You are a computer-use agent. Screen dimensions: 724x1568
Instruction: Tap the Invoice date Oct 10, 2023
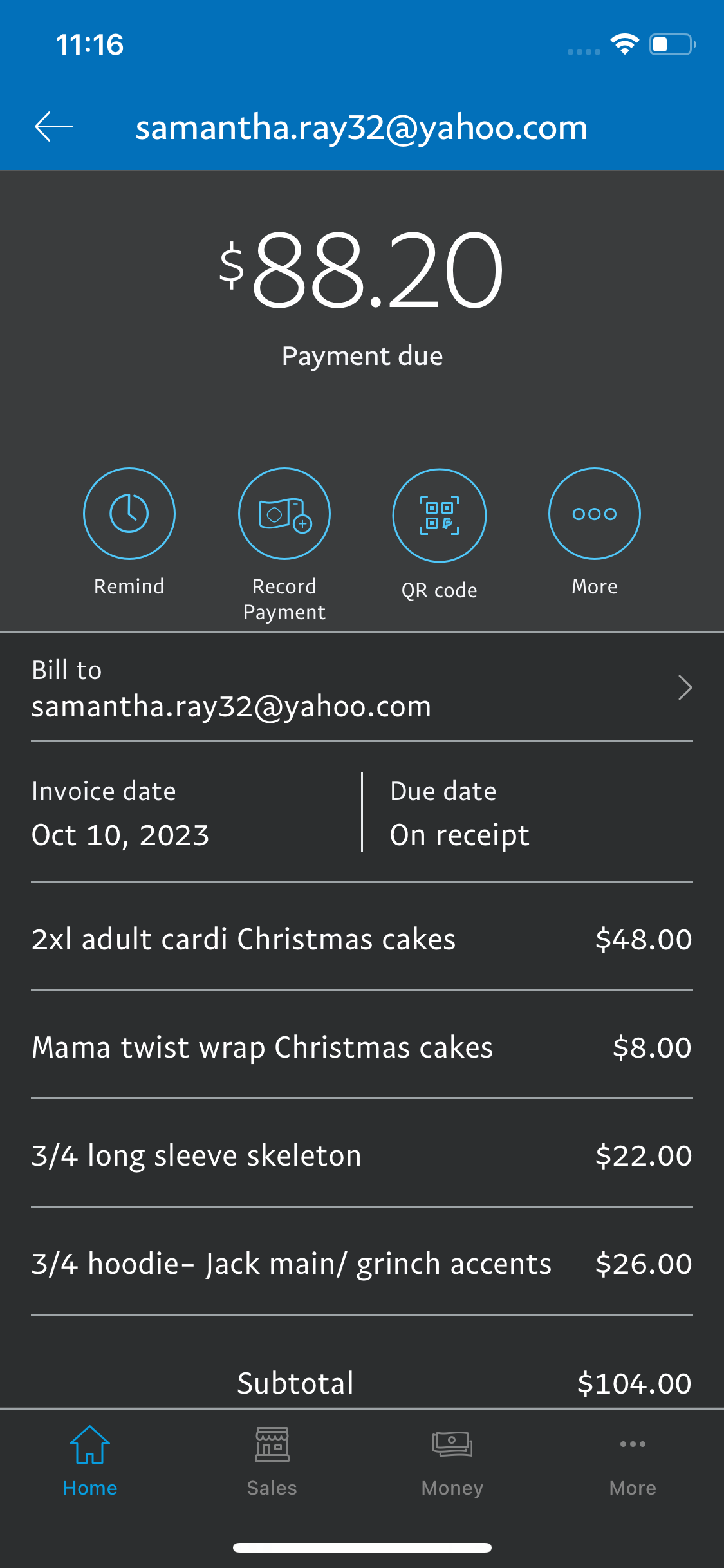coord(121,835)
